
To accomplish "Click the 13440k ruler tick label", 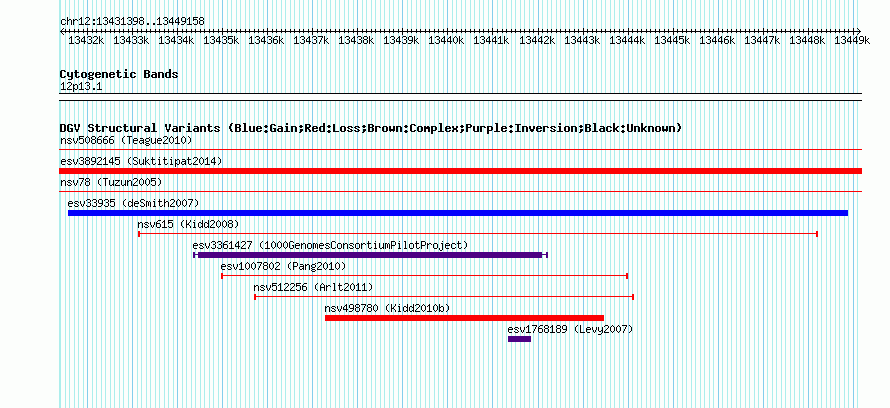I will click(447, 40).
